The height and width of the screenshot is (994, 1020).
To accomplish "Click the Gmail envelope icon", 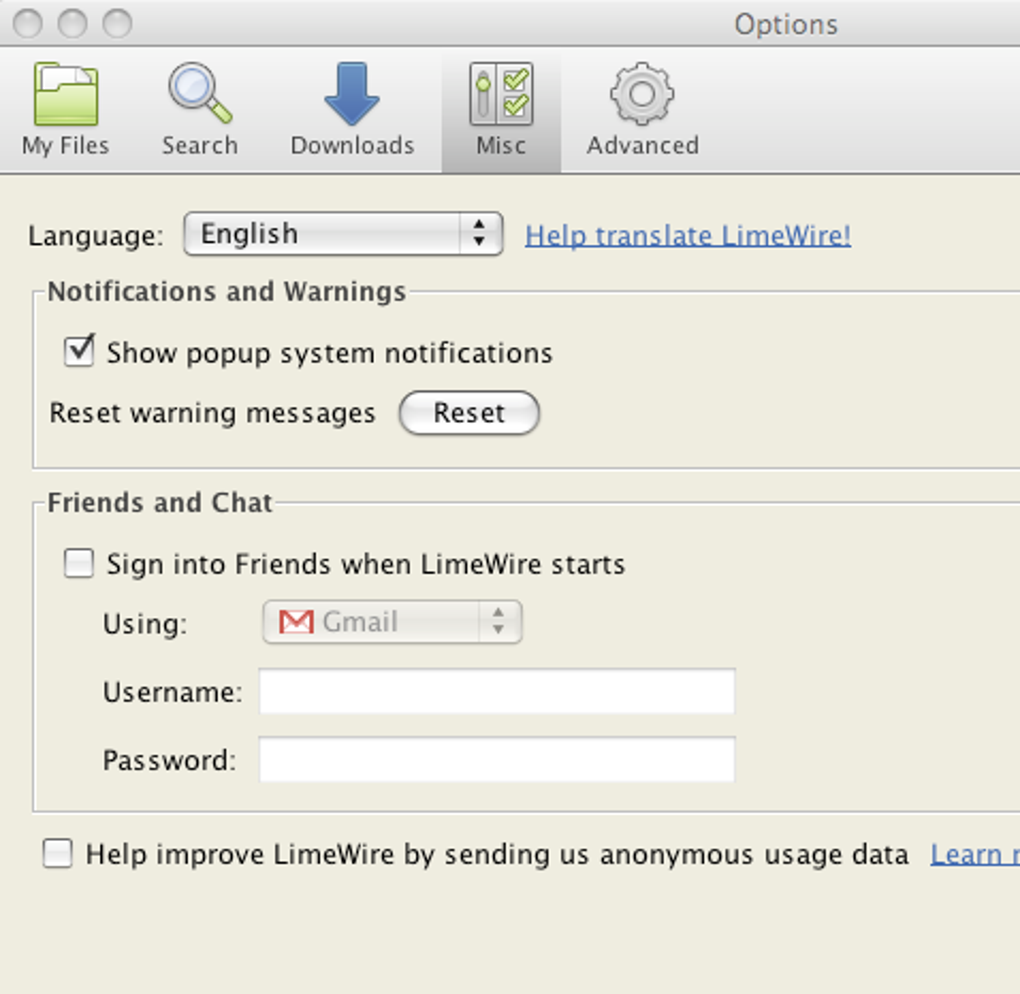I will coord(296,622).
